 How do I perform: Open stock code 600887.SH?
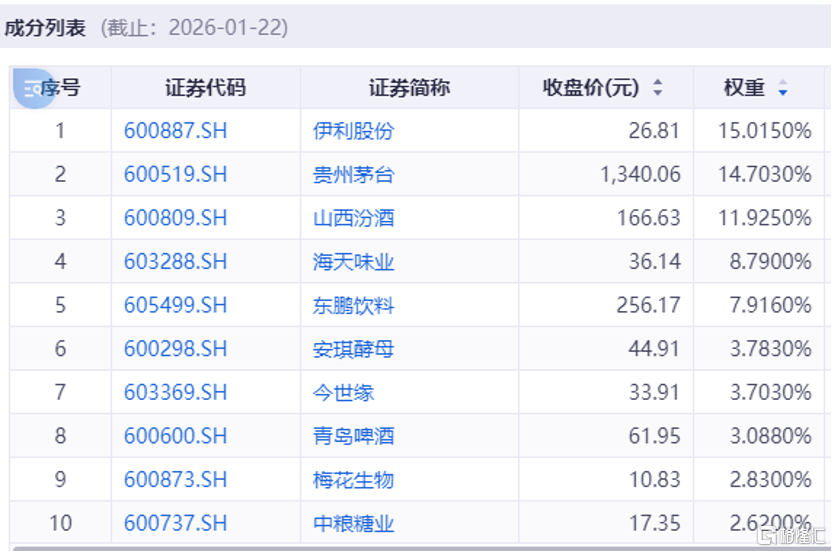tap(176, 131)
